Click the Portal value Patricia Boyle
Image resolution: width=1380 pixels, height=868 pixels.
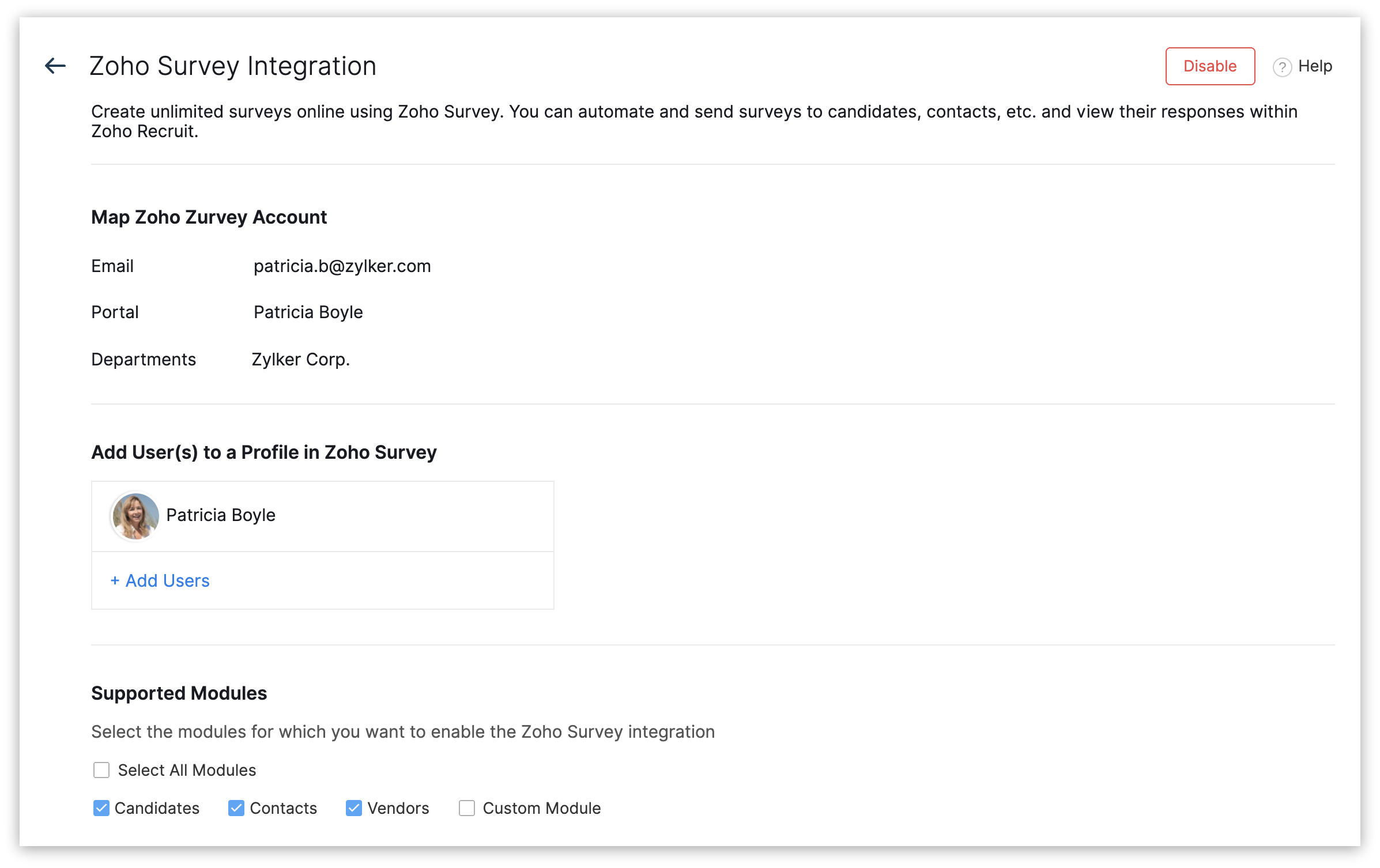click(x=308, y=312)
